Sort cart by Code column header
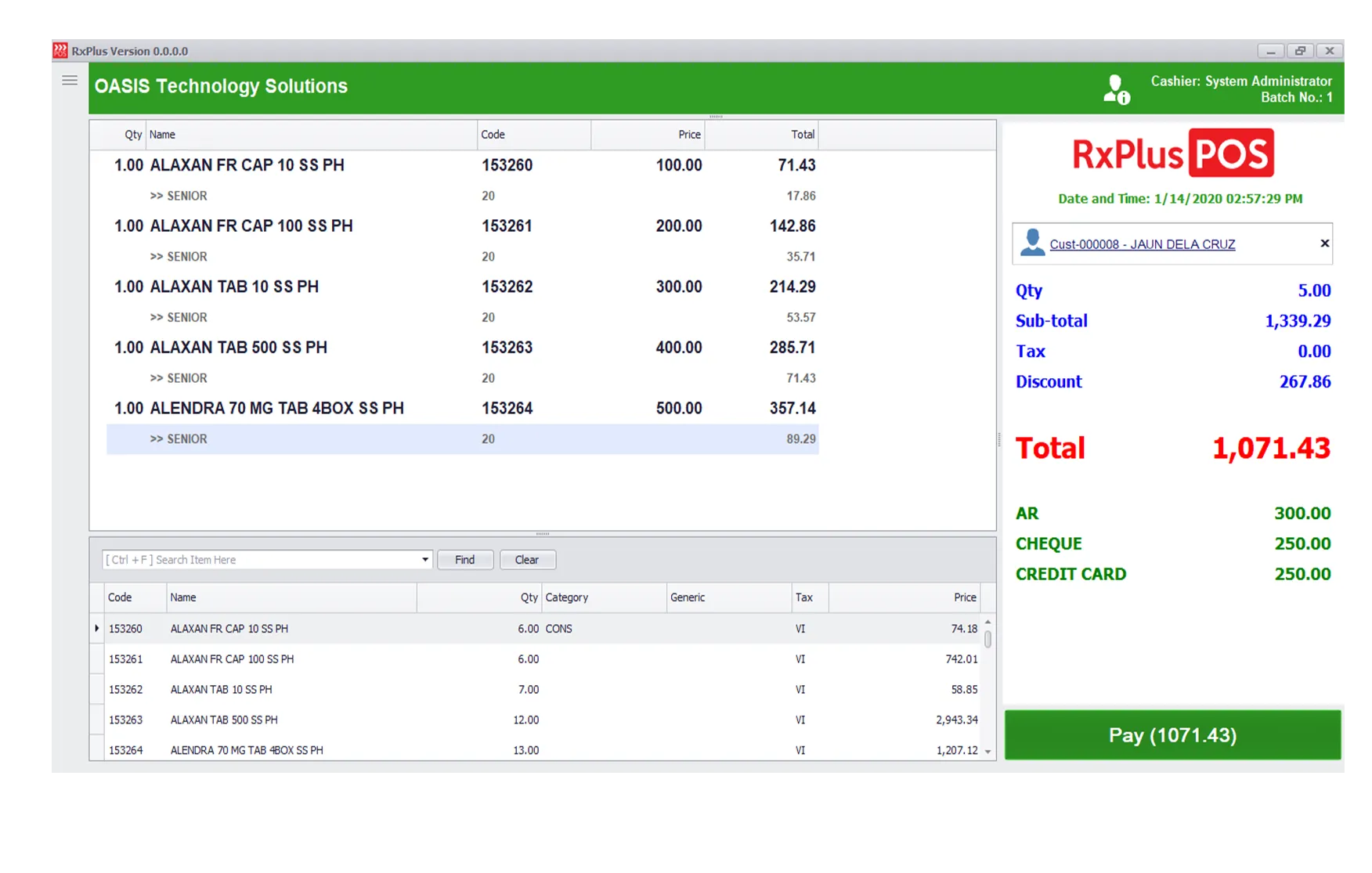1372x873 pixels. click(x=534, y=135)
